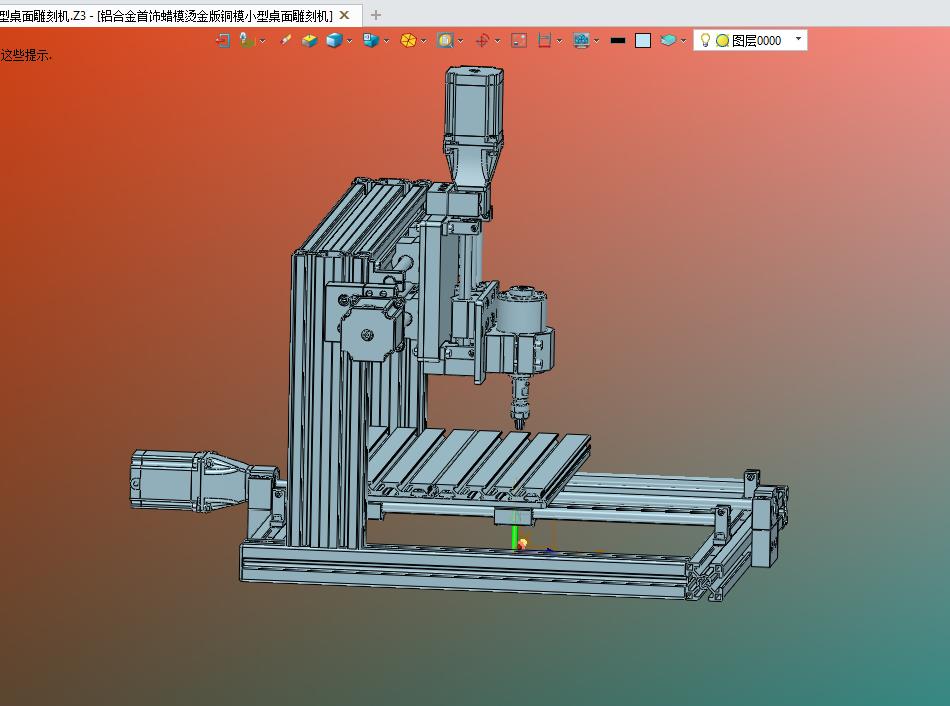950x706 pixels.
Task: Add a new tab with plus button
Action: tap(376, 15)
